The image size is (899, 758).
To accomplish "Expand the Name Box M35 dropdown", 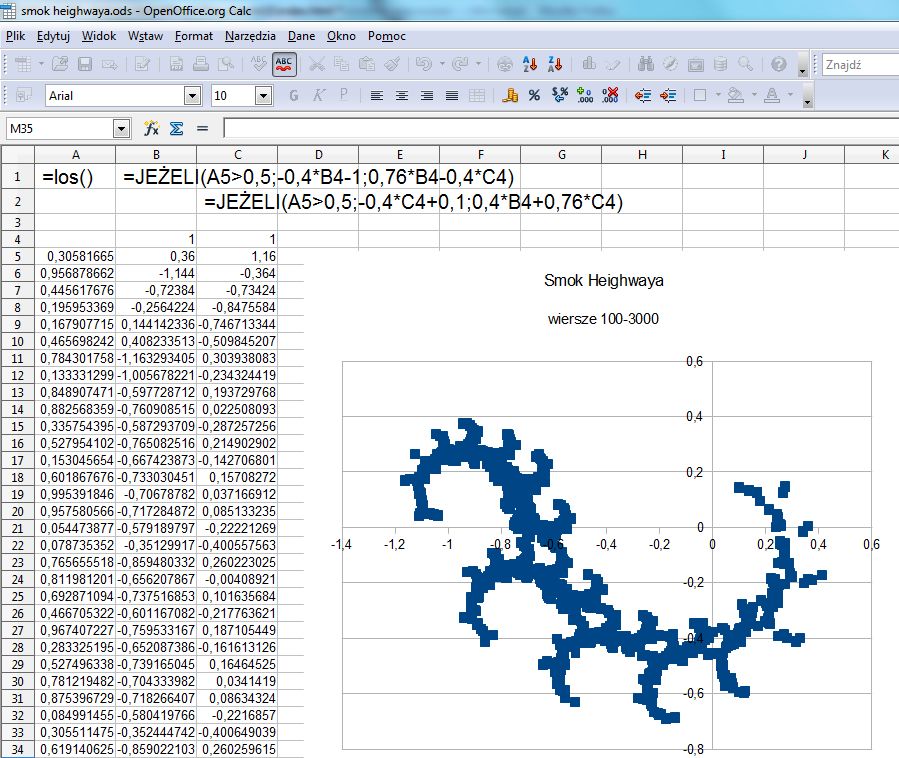I will (122, 129).
